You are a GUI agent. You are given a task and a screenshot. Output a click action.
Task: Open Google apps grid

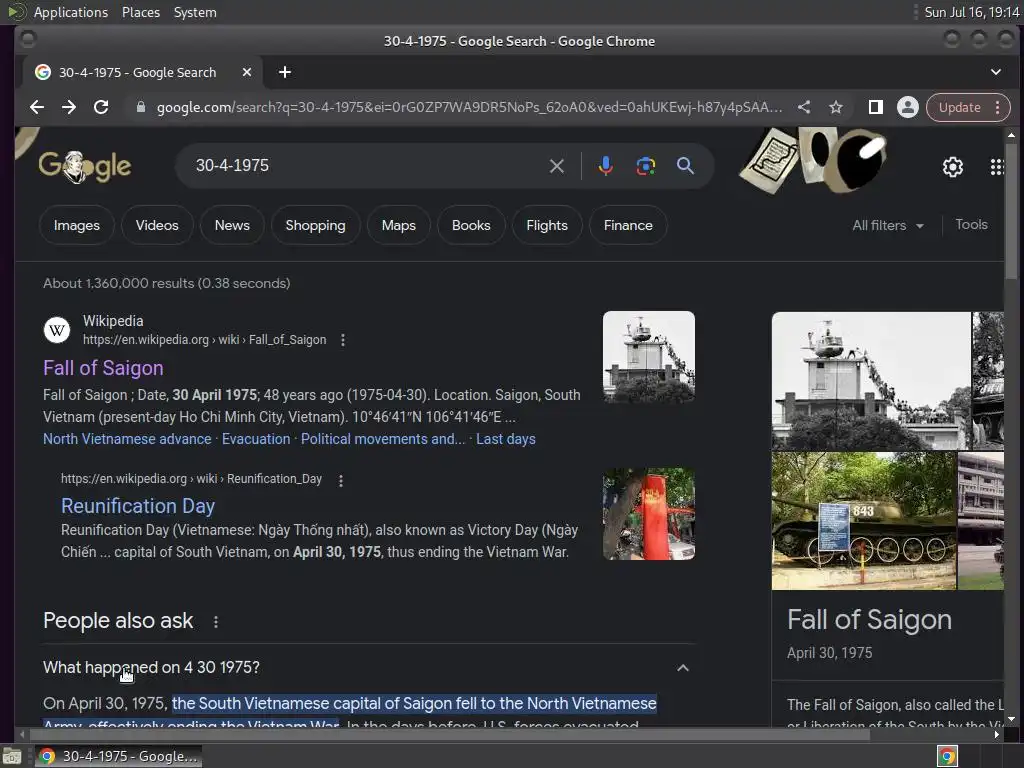pos(997,167)
